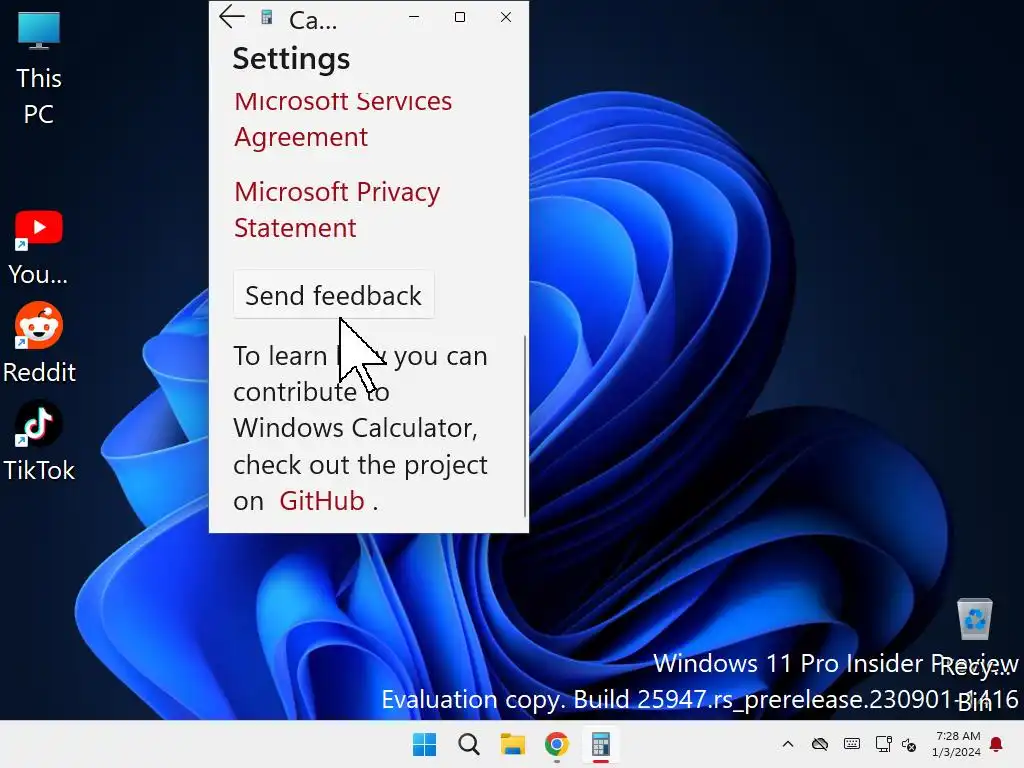This screenshot has height=768, width=1024.
Task: Maximize the Calculator window
Action: 460,17
